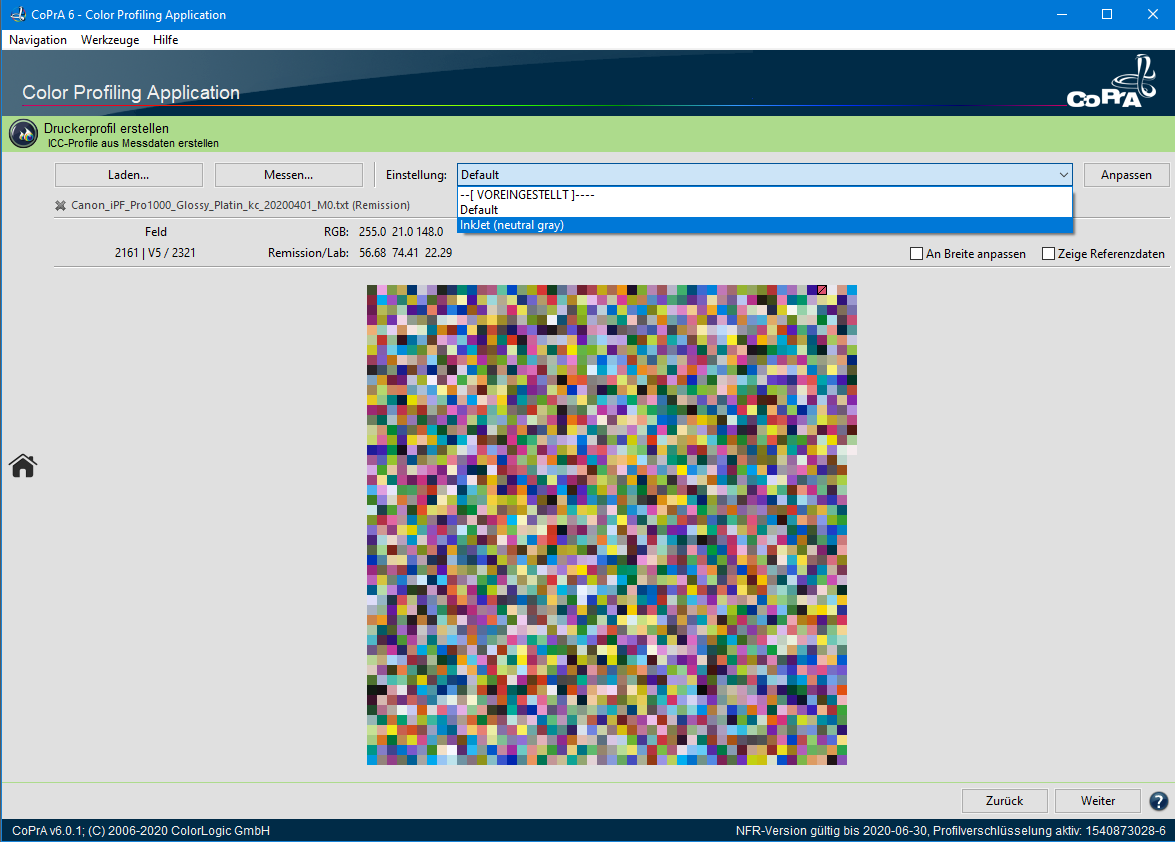
Task: Click the CoPrA logo in the header
Action: point(1110,86)
